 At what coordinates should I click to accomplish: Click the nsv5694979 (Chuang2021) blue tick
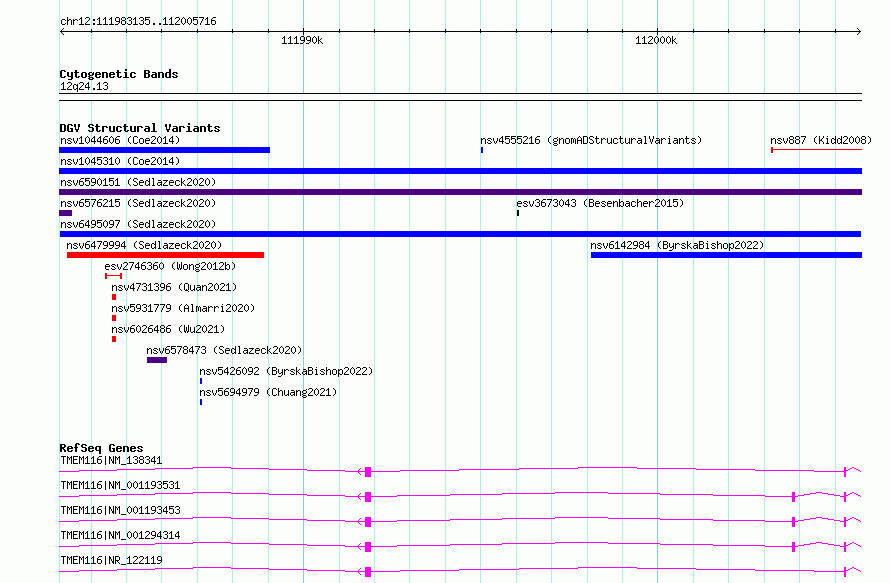click(x=201, y=402)
